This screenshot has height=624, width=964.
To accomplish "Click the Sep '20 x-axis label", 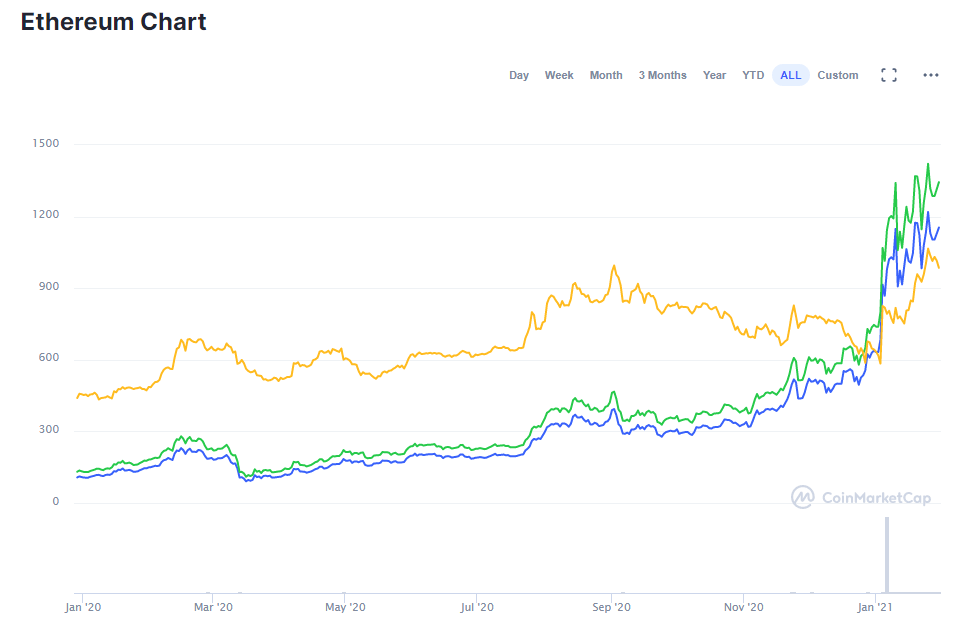I will [611, 607].
